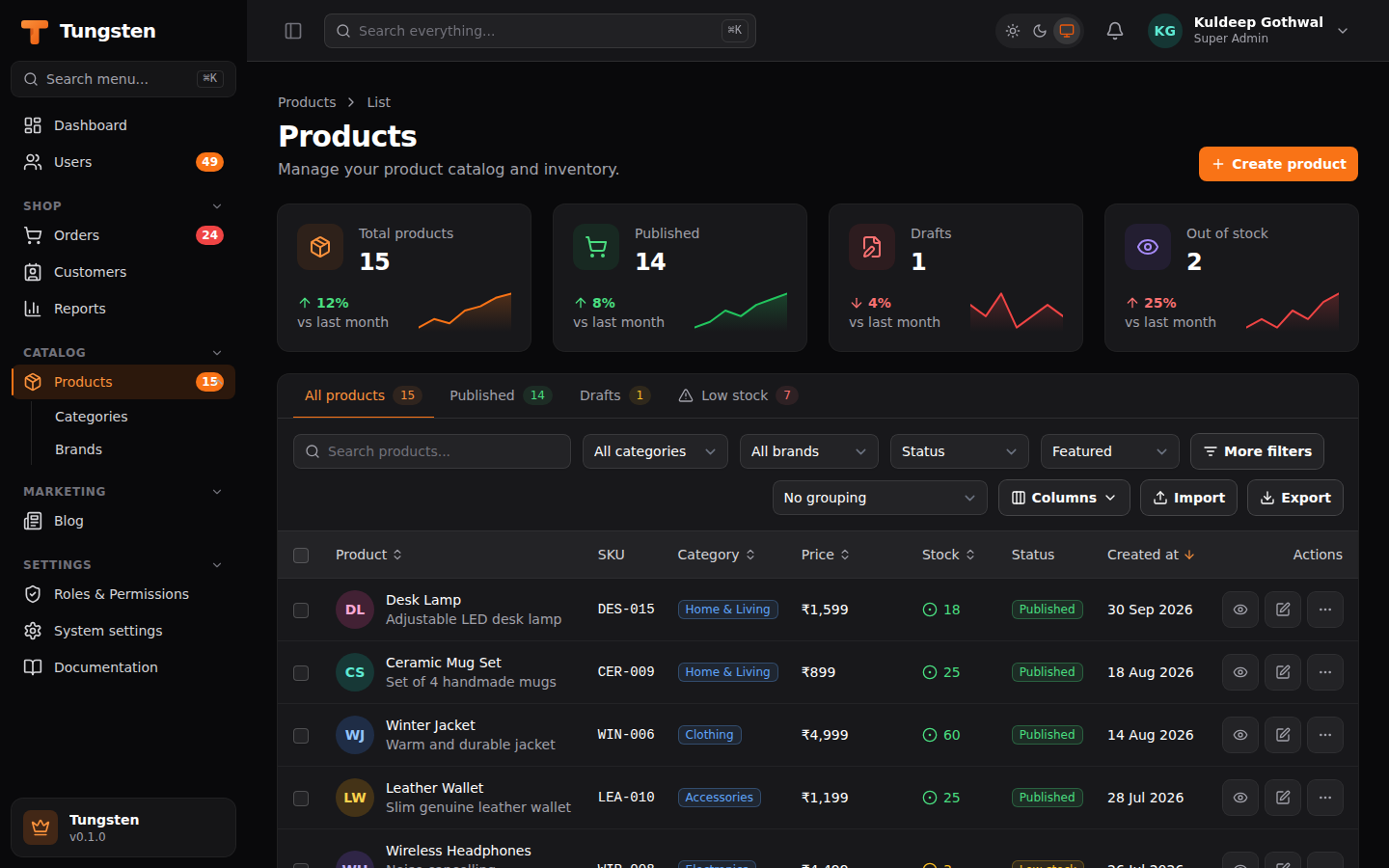Viewport: 1389px width, 868px height.
Task: Switch to the Published tab
Action: click(x=500, y=395)
